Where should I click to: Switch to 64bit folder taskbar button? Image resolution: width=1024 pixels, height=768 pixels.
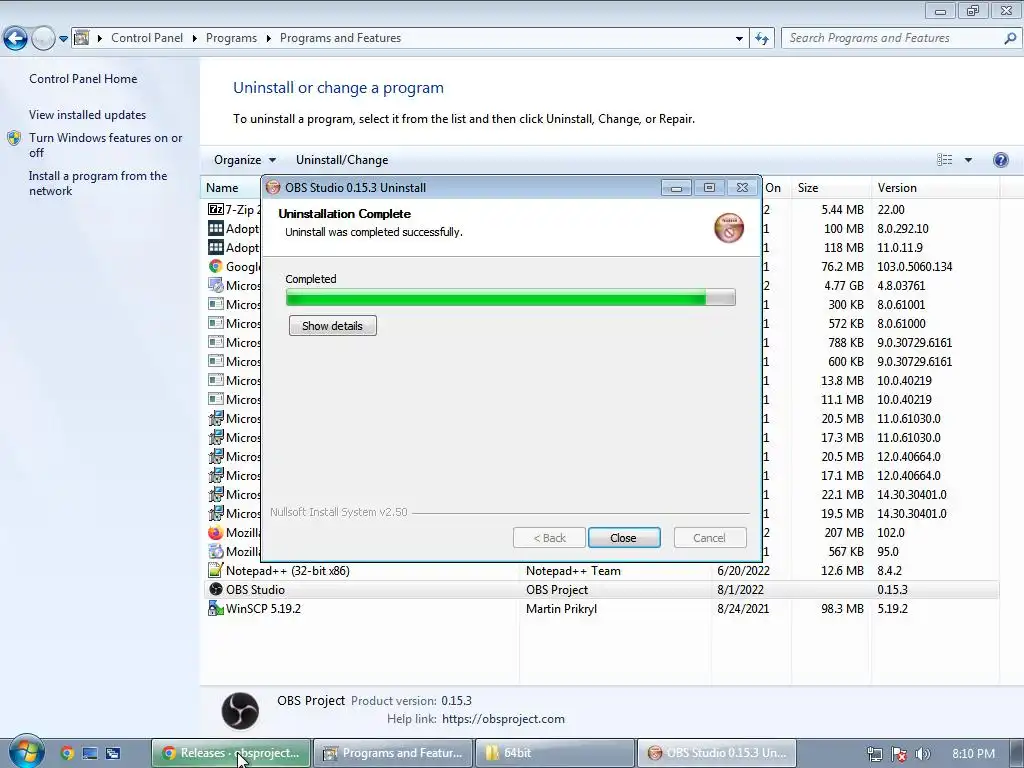click(x=554, y=753)
